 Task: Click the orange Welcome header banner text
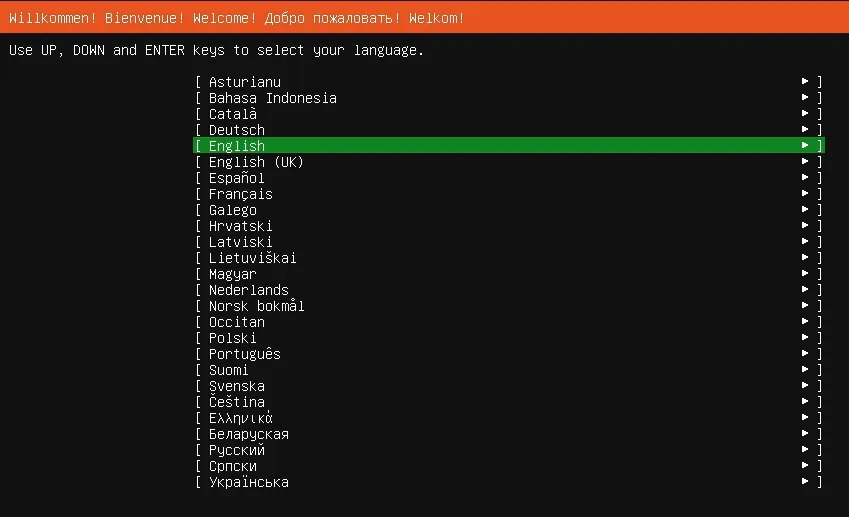[237, 18]
